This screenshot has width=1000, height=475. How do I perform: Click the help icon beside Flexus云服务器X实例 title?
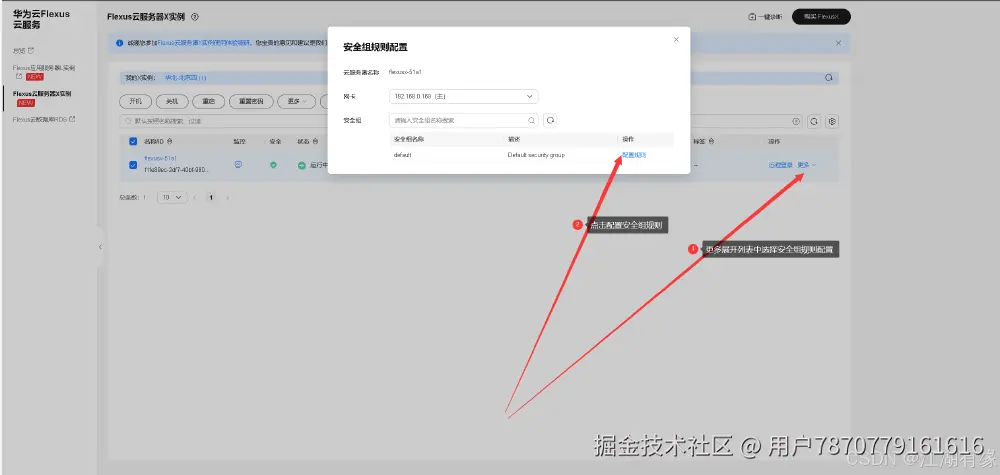195,17
